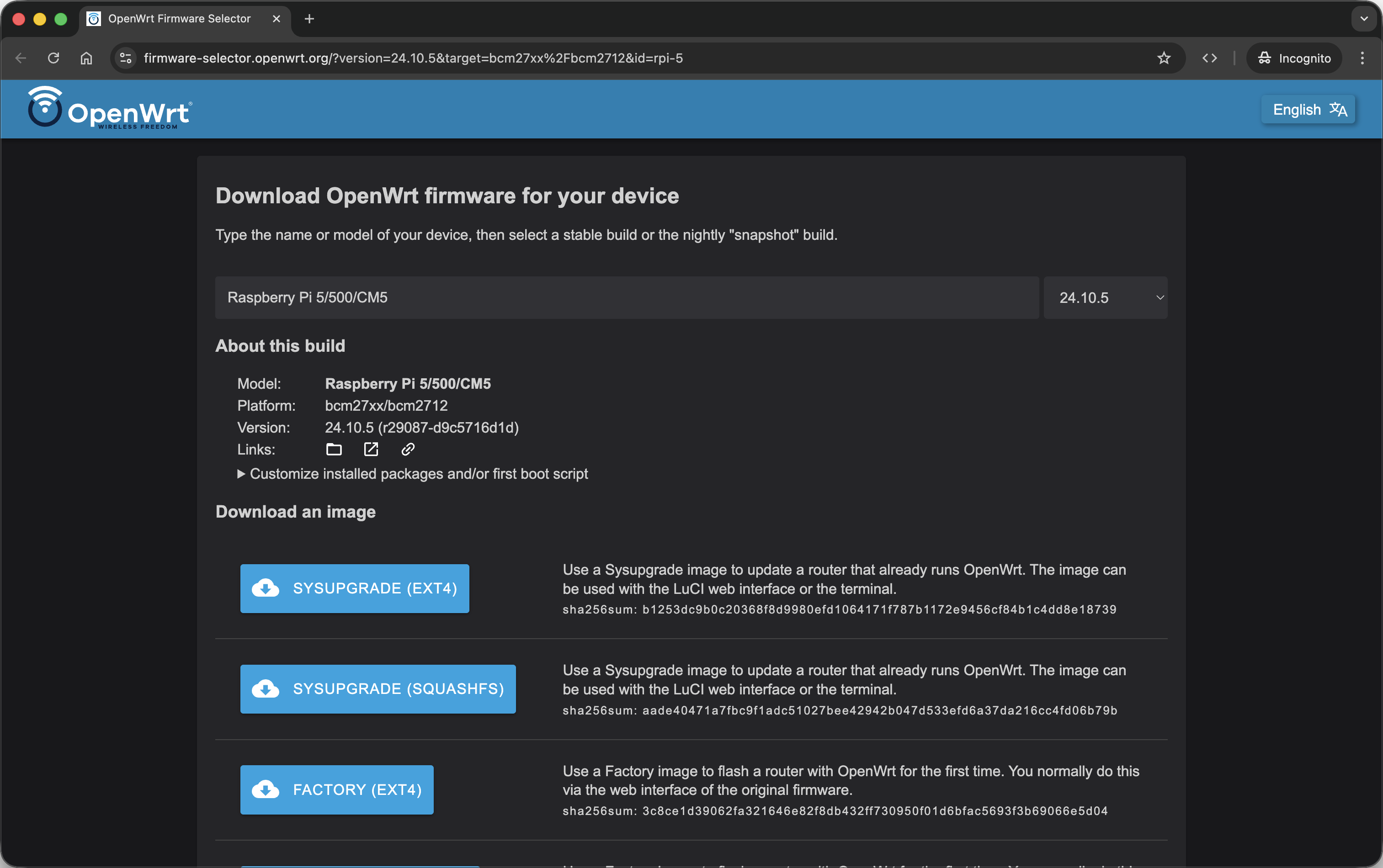Image resolution: width=1383 pixels, height=868 pixels.
Task: Click the device model search field
Action: tap(626, 297)
